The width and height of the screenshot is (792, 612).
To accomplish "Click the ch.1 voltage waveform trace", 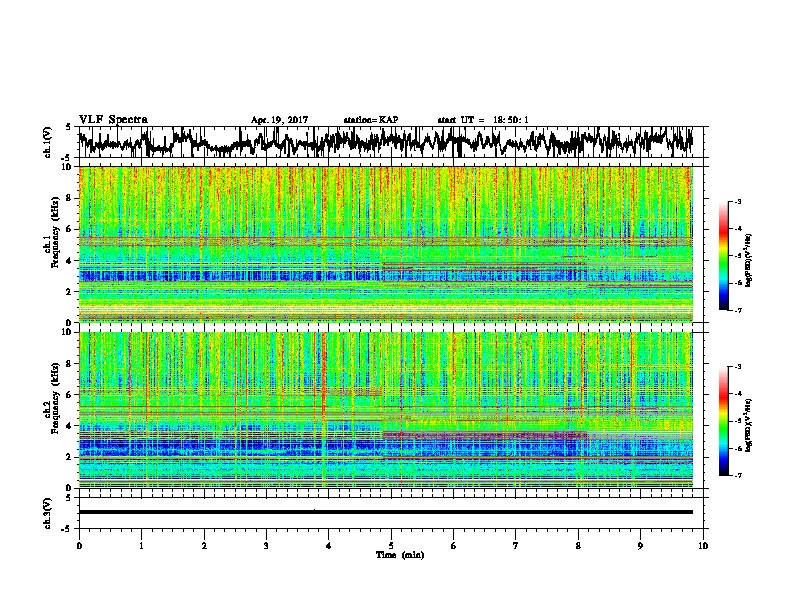I will [385, 141].
